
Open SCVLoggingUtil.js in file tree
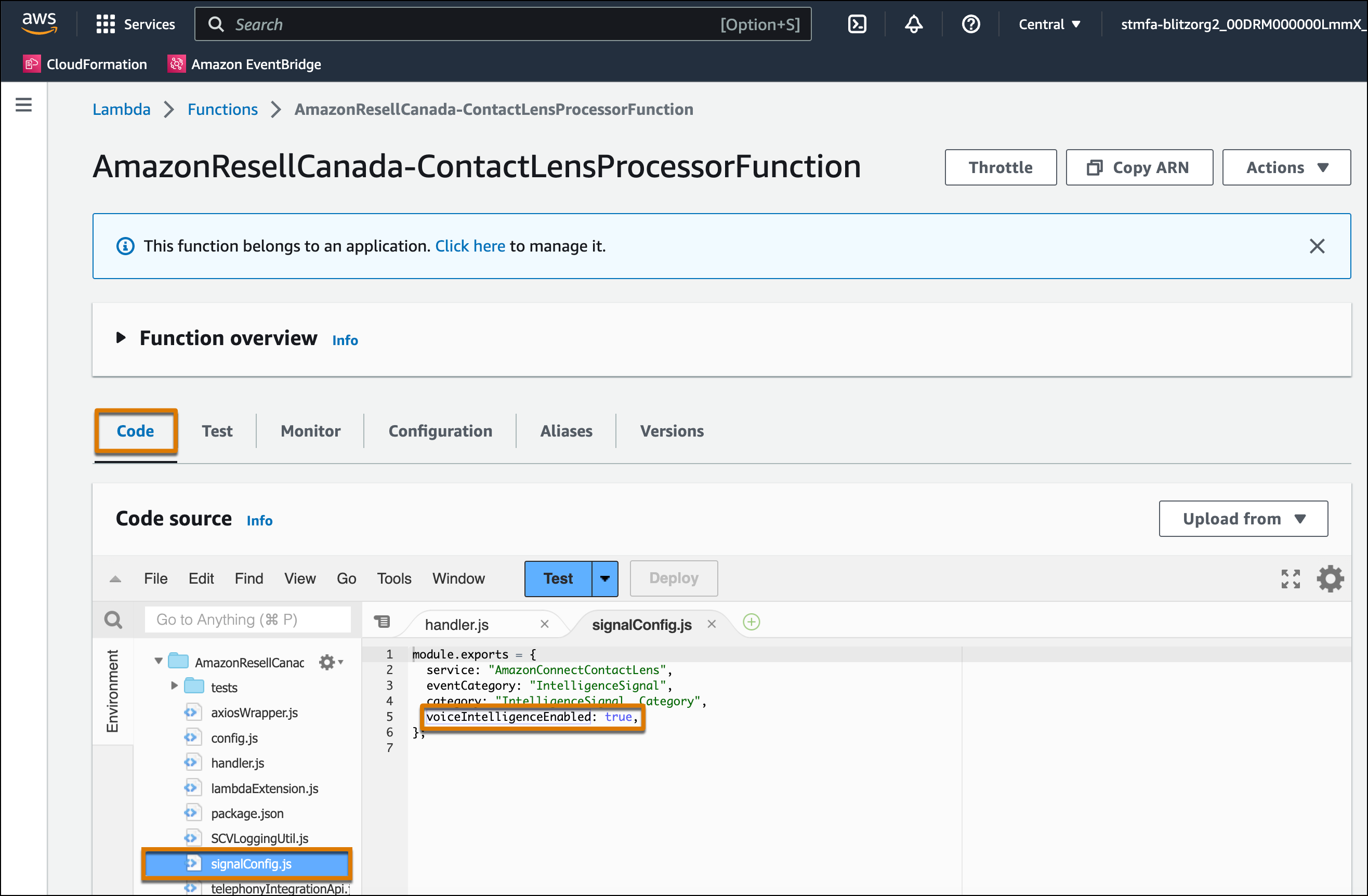[259, 838]
